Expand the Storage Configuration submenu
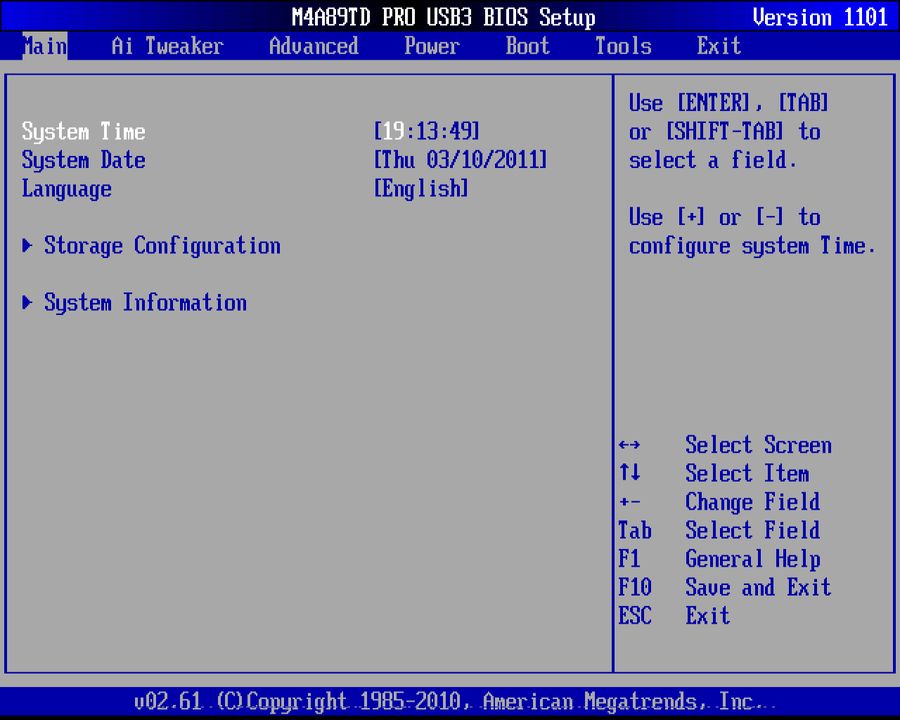 click(162, 246)
